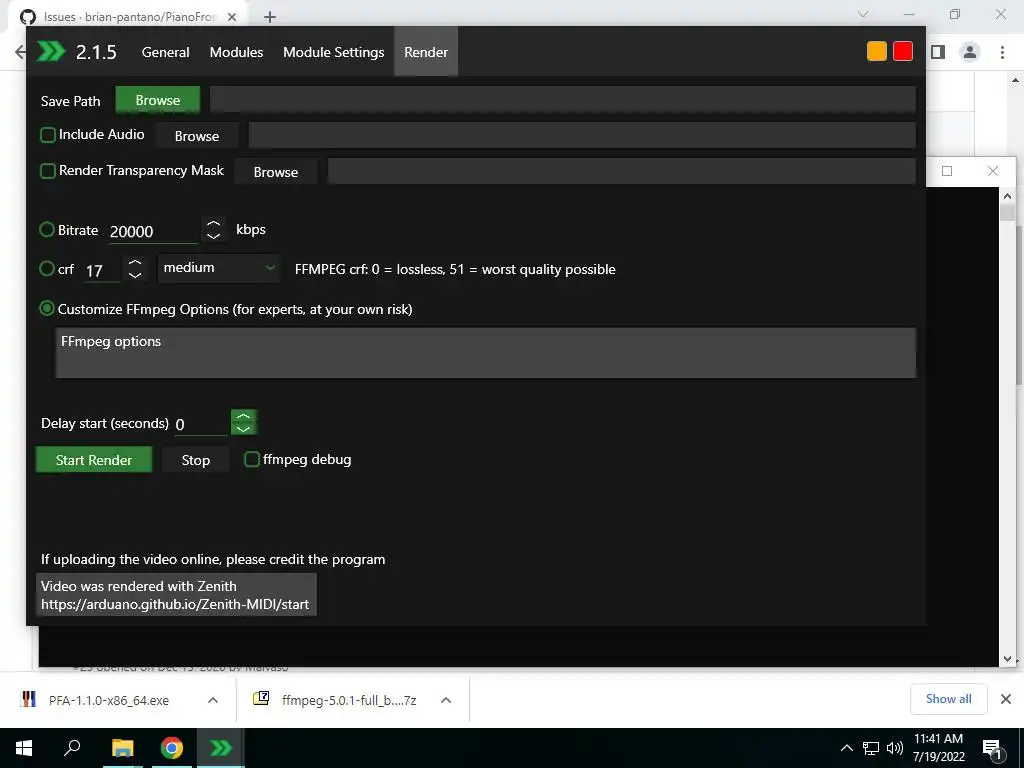Image resolution: width=1024 pixels, height=768 pixels.
Task: Click the volume speaker icon
Action: [895, 748]
